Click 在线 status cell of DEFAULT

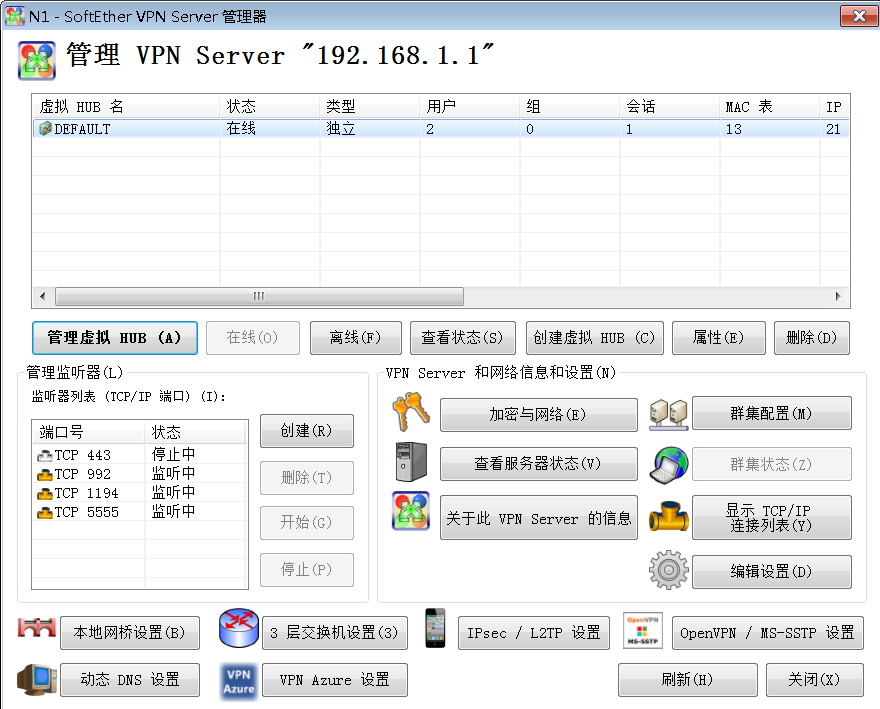[x=241, y=129]
